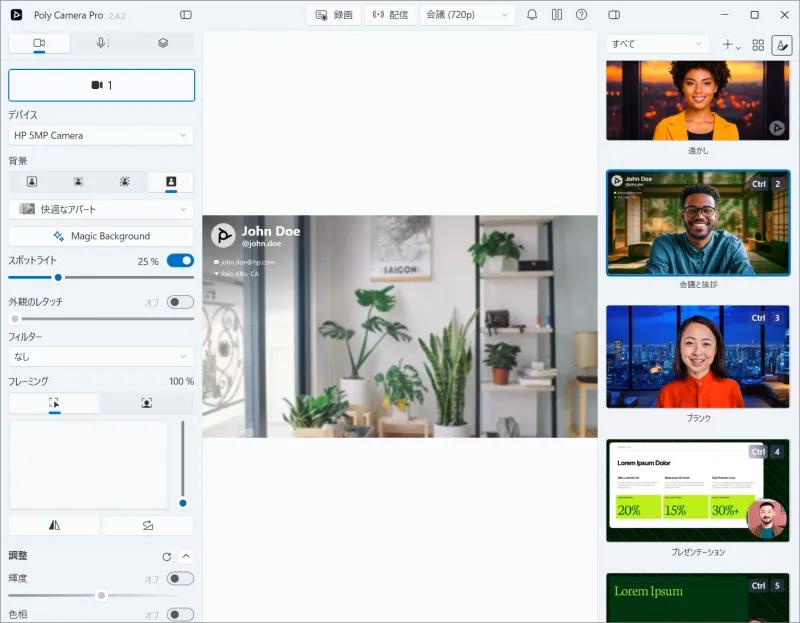
Task: Open the 会議 (720p) resolution dropdown
Action: point(467,15)
